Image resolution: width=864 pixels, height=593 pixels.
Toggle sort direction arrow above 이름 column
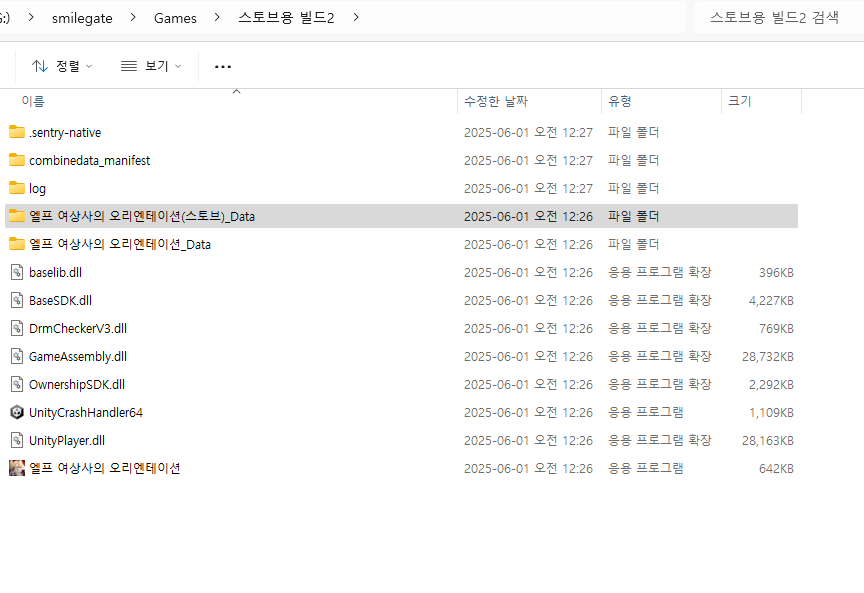pyautogui.click(x=236, y=91)
